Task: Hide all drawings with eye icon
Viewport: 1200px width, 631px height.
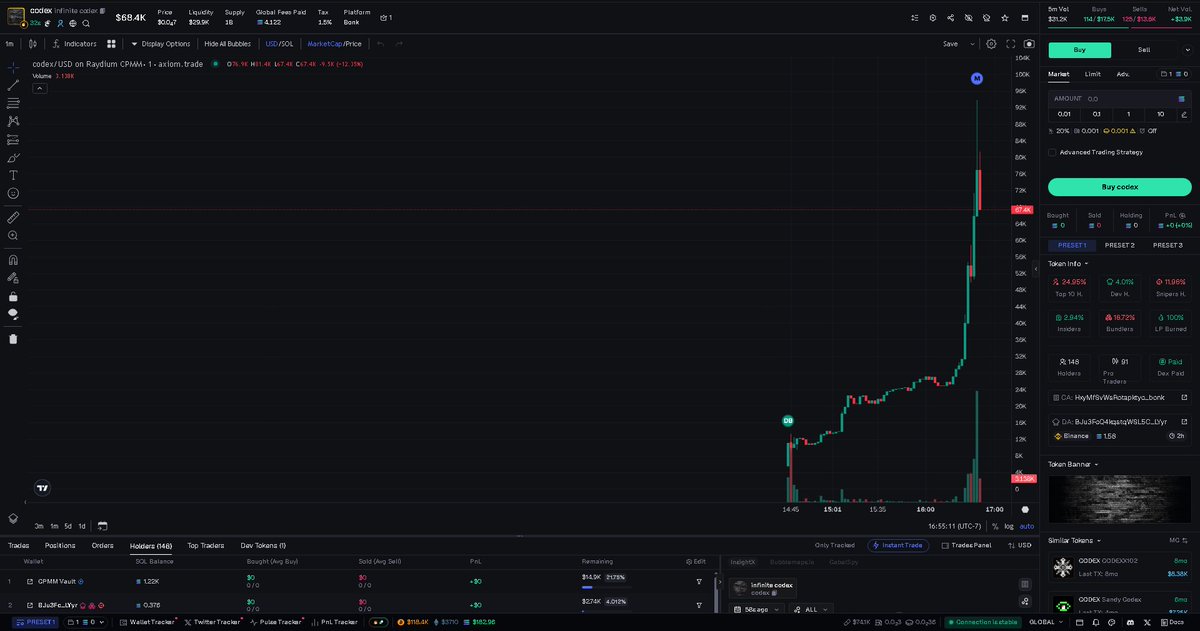Action: click(13, 314)
